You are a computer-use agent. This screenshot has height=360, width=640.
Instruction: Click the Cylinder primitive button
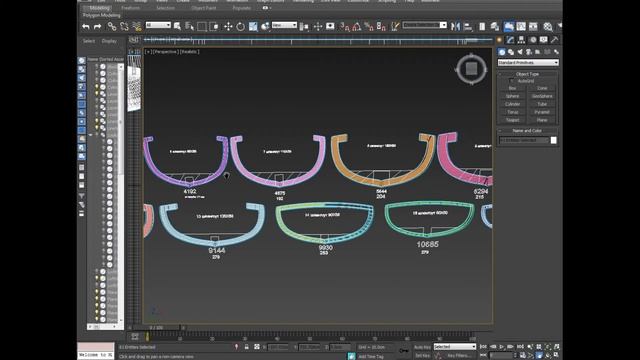click(x=512, y=104)
